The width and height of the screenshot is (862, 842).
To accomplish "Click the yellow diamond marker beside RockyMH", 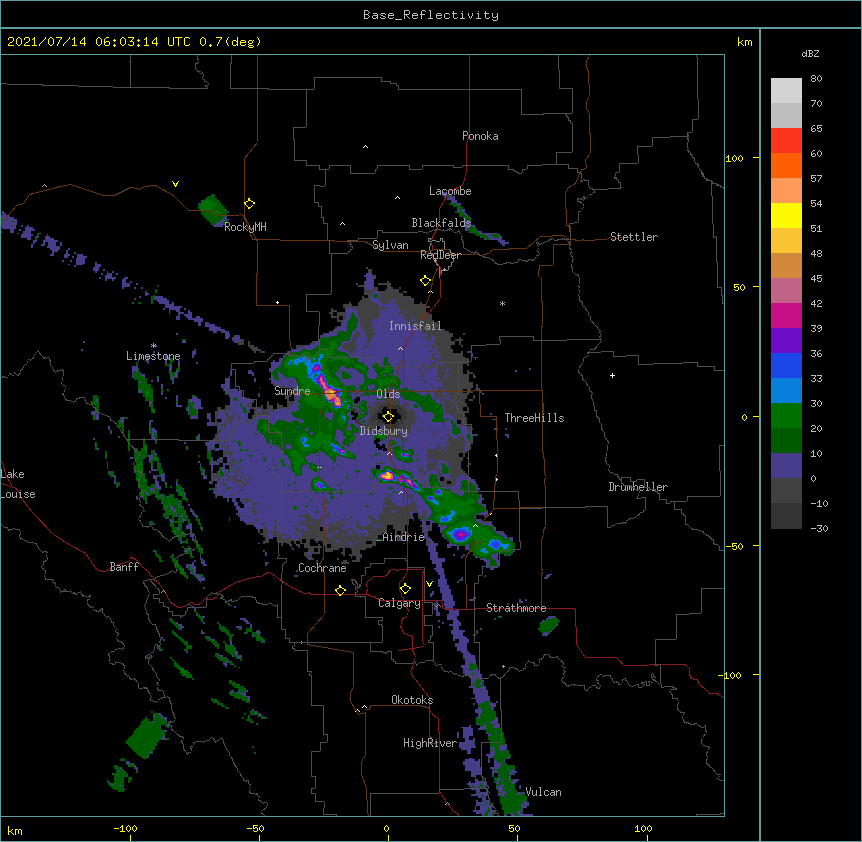I will click(250, 204).
